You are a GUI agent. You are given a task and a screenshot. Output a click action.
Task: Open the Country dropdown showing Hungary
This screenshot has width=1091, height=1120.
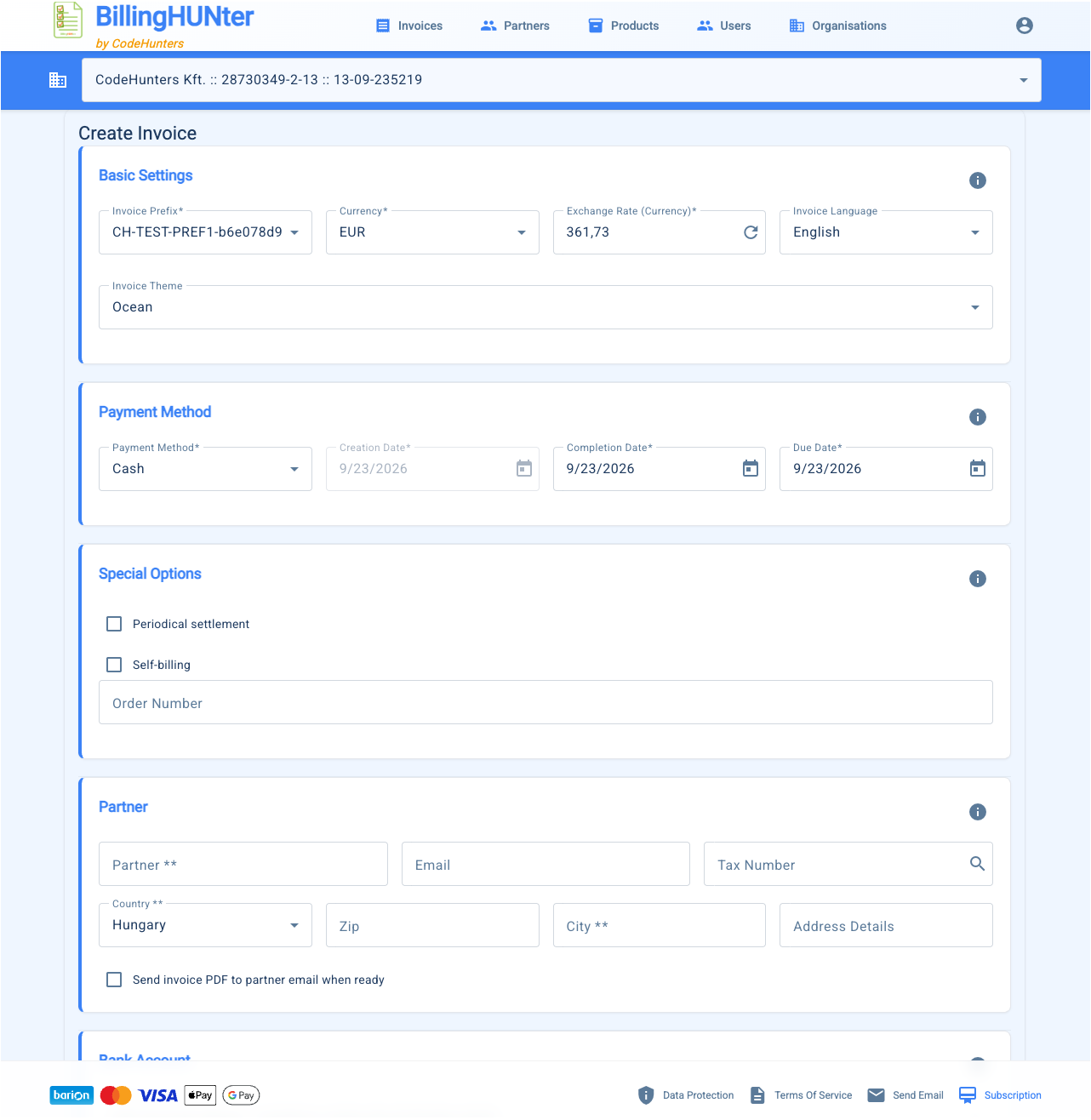[x=205, y=925]
